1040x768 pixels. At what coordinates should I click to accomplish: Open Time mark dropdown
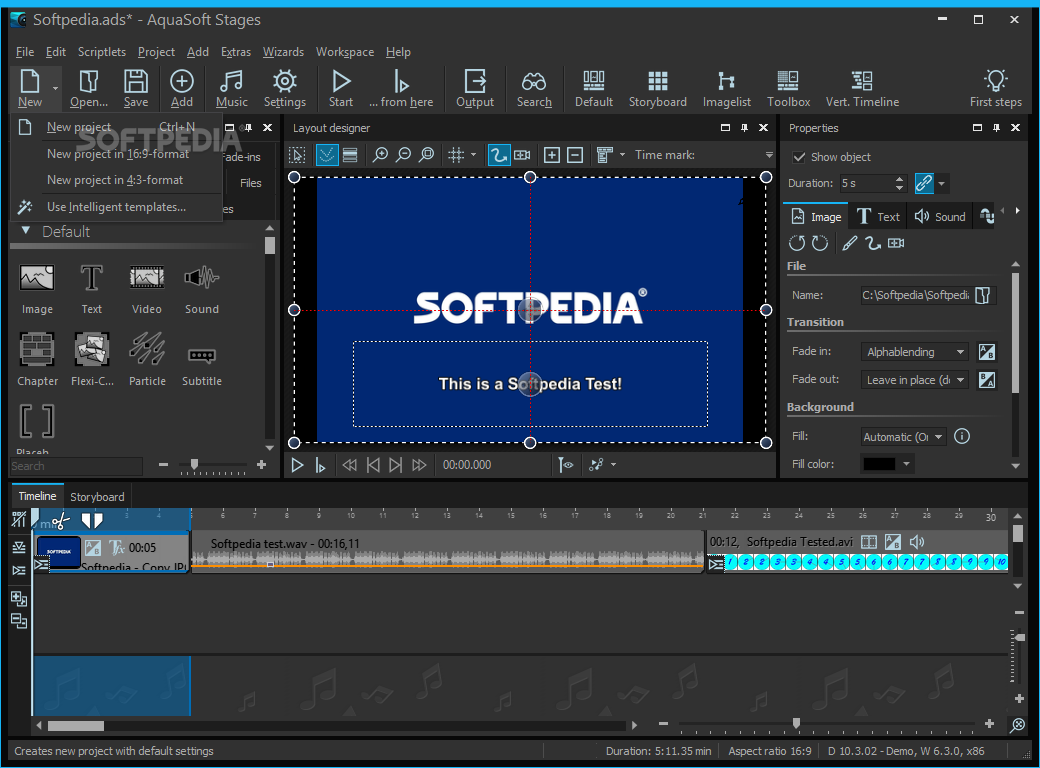769,155
